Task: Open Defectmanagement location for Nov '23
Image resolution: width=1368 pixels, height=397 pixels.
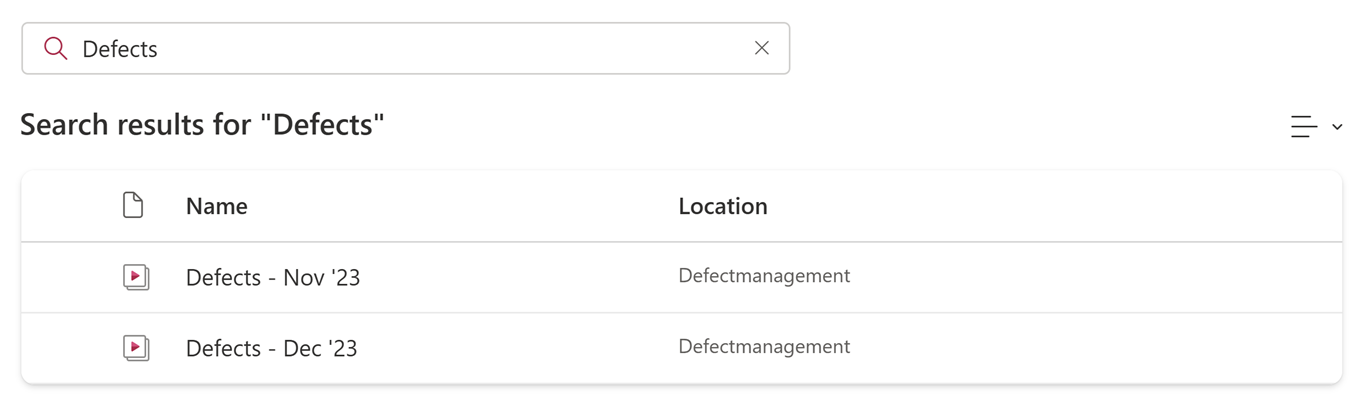Action: (764, 276)
